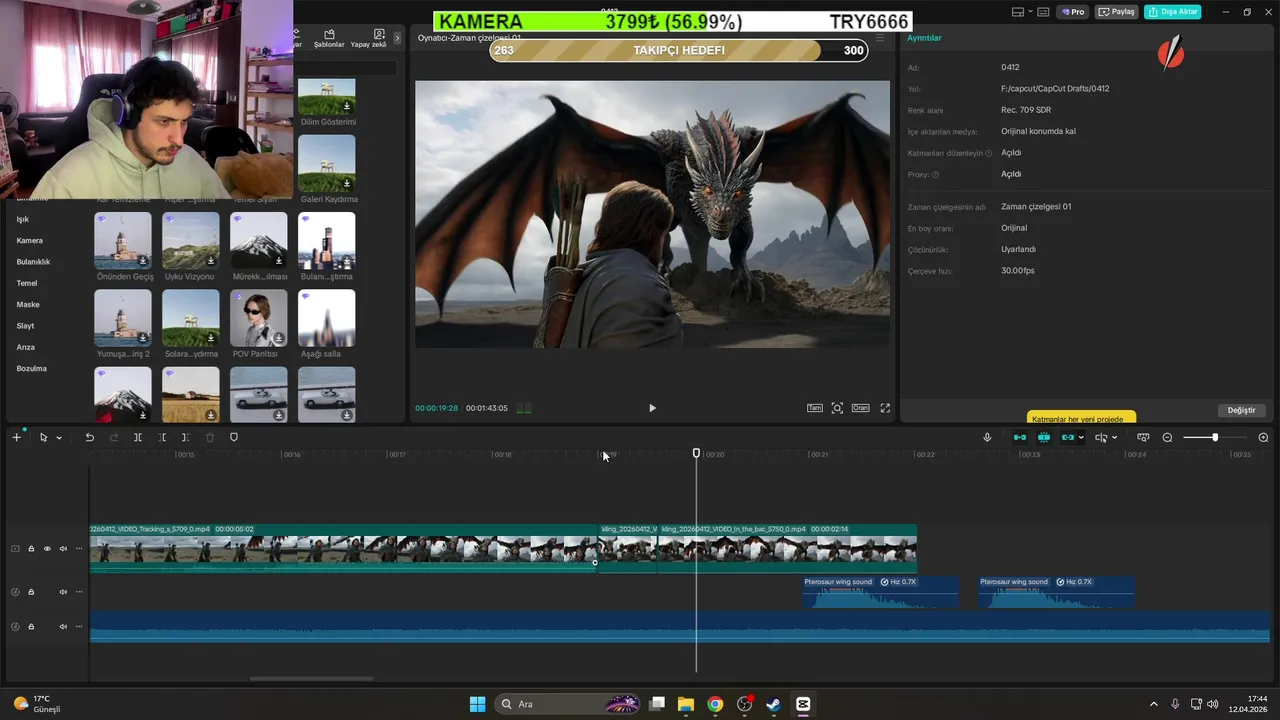1280x720 pixels.
Task: Download the Aşağı salla effect
Action: [347, 338]
